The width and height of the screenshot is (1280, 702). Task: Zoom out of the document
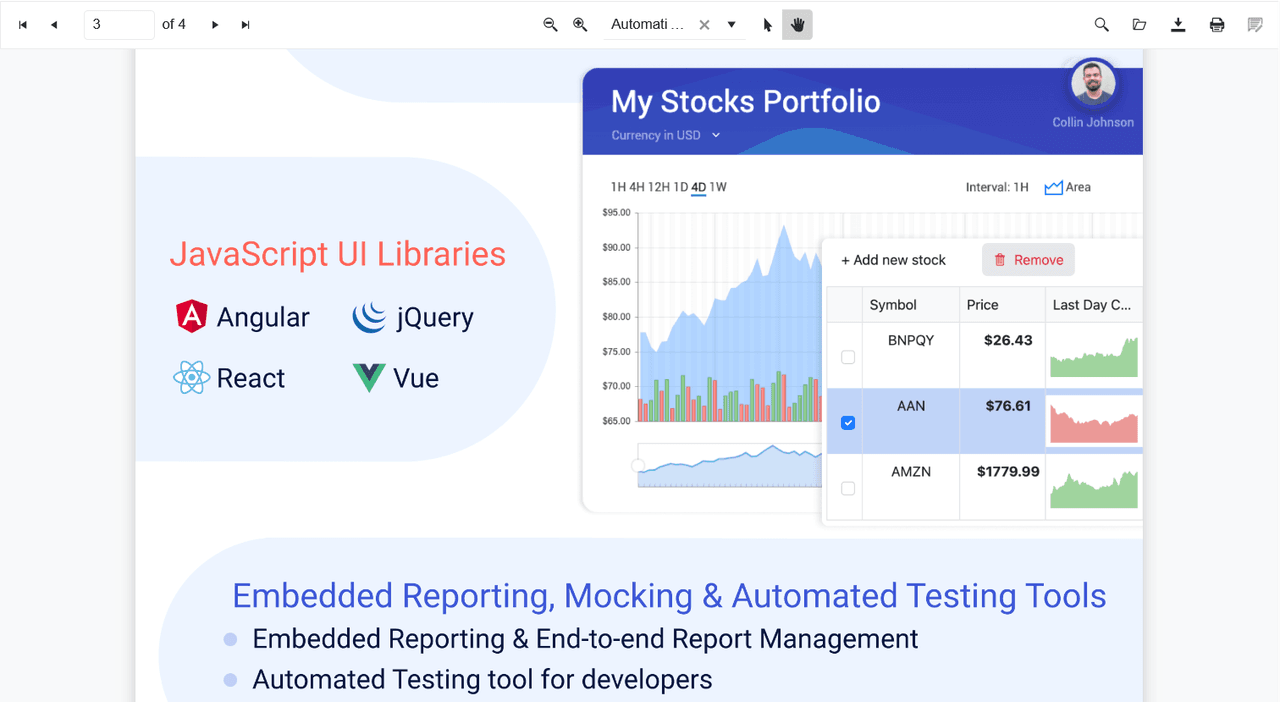coord(550,25)
